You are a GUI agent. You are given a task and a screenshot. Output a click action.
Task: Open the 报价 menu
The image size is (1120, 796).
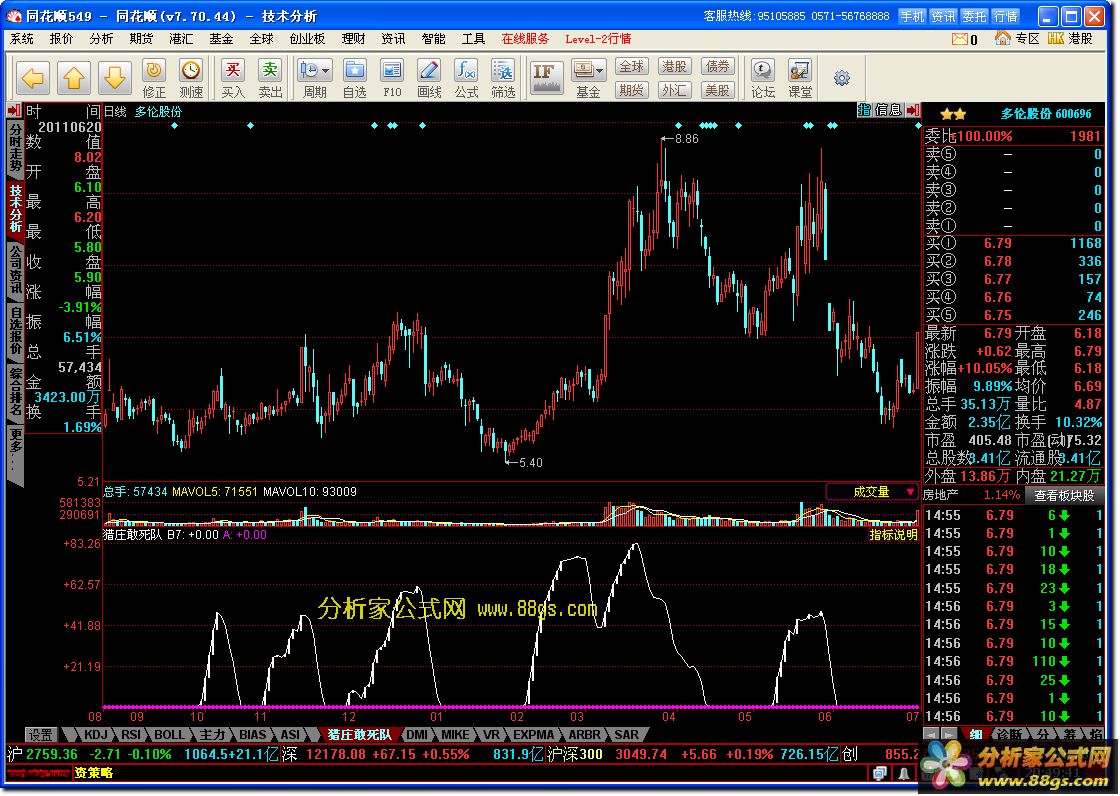pos(61,39)
